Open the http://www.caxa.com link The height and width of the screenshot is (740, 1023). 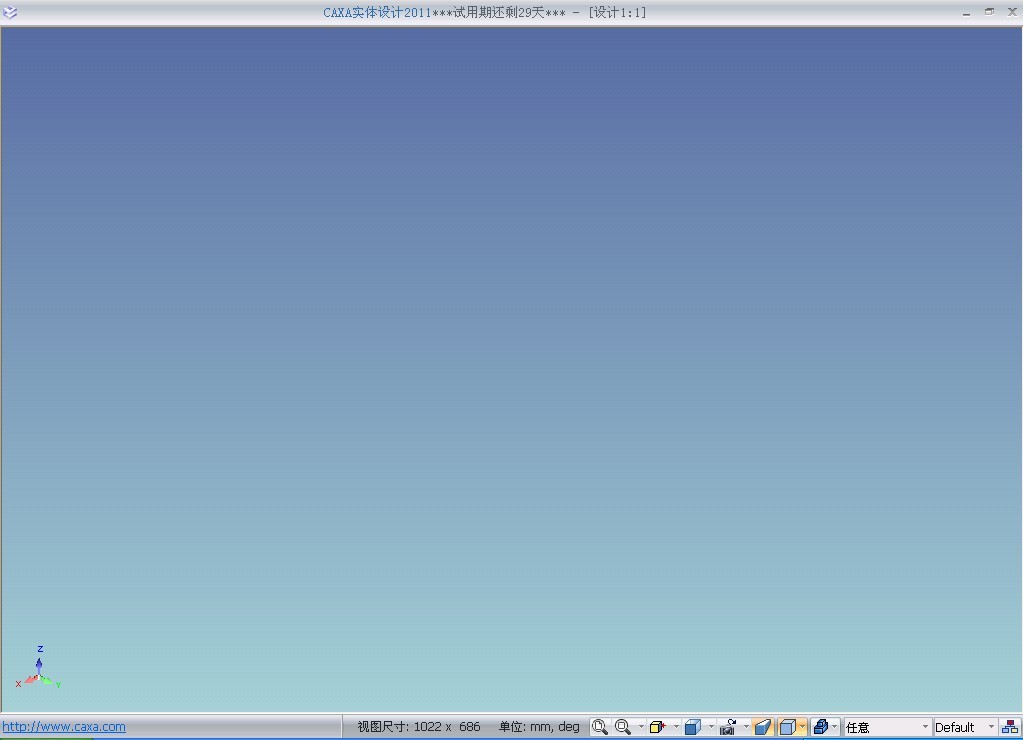pos(64,726)
